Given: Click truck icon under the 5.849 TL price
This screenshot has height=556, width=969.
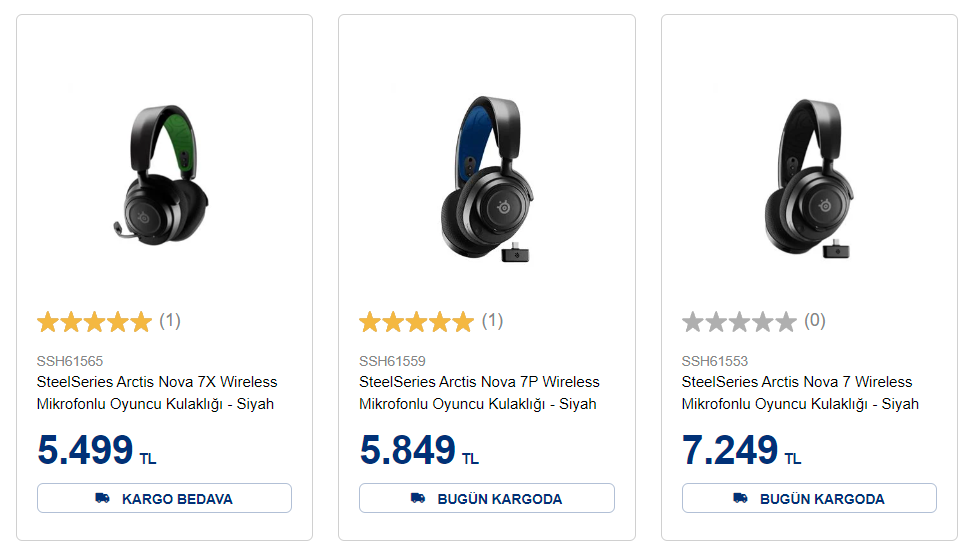Looking at the screenshot, I should tap(418, 498).
